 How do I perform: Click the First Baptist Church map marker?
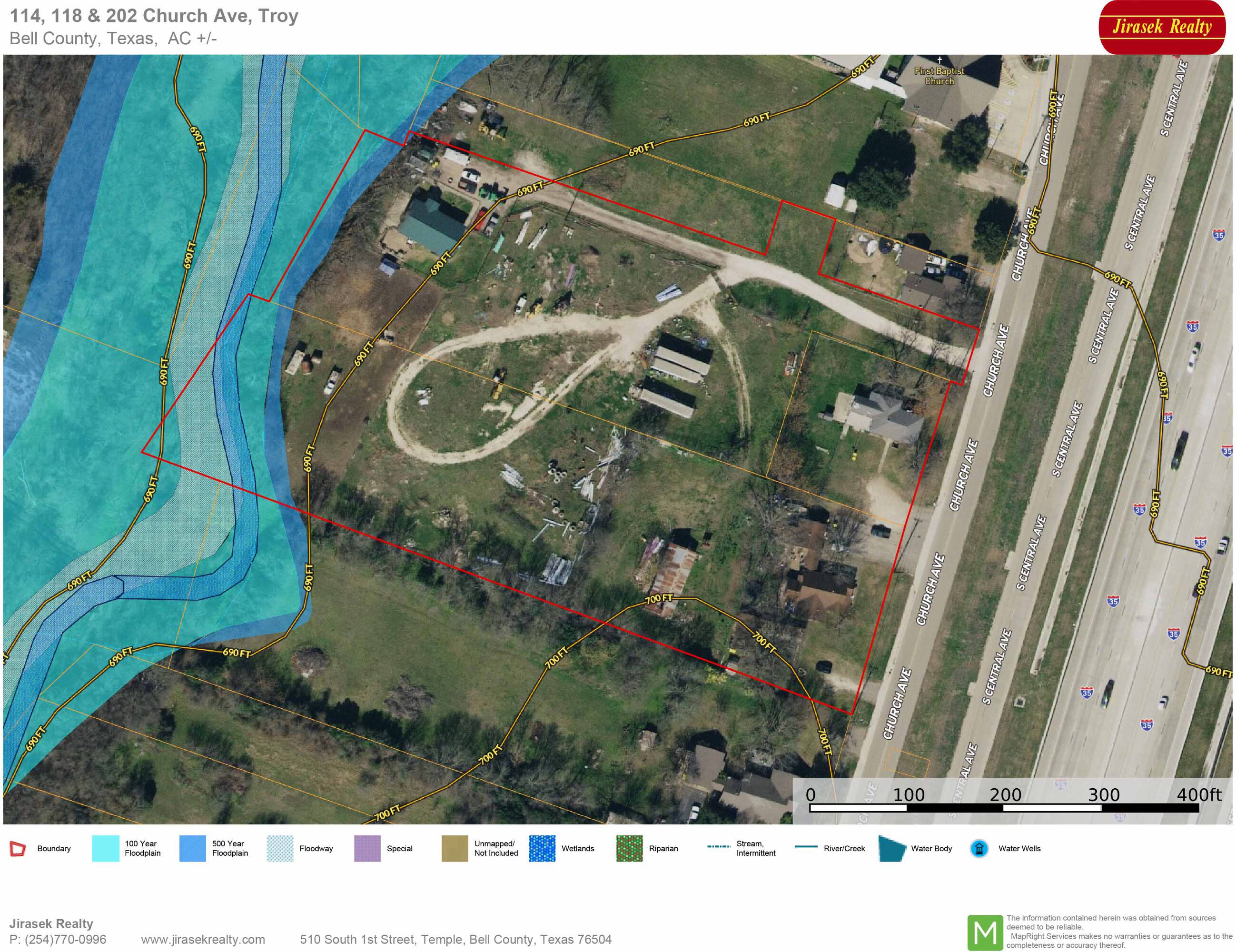point(939,60)
